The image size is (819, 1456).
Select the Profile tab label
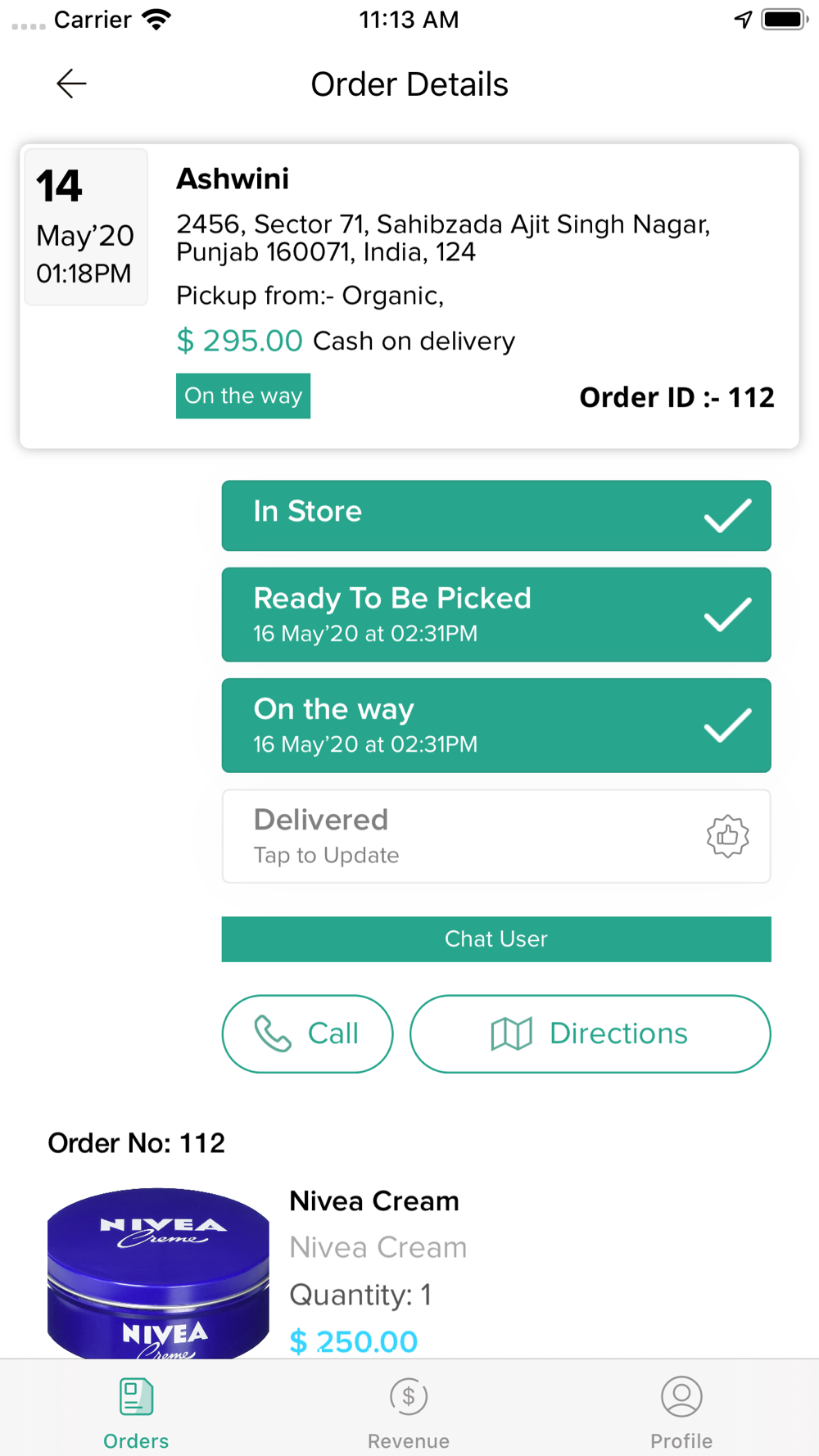pyautogui.click(x=681, y=1440)
